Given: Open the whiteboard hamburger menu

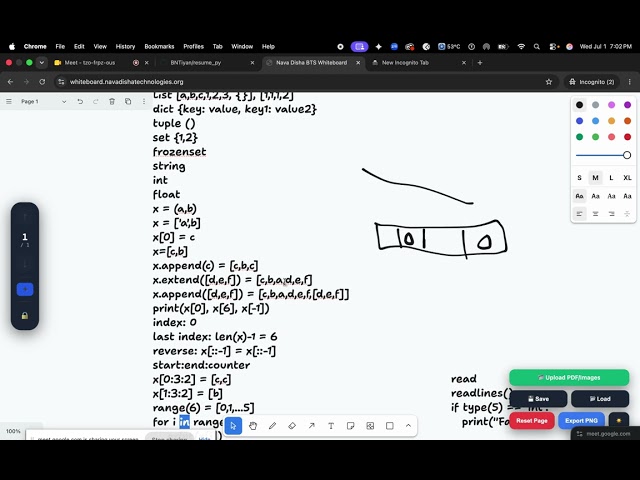Looking at the screenshot, I should 9,101.
